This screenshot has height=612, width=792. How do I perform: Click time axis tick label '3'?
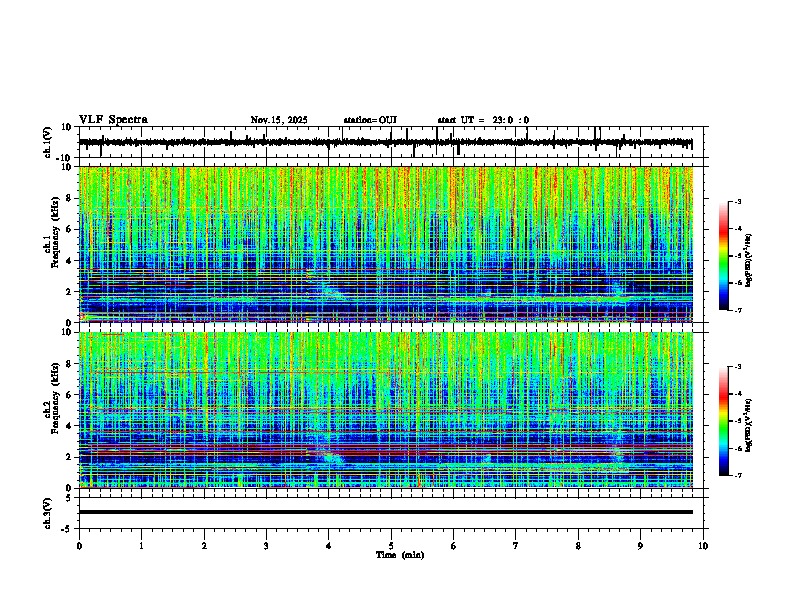pos(266,546)
